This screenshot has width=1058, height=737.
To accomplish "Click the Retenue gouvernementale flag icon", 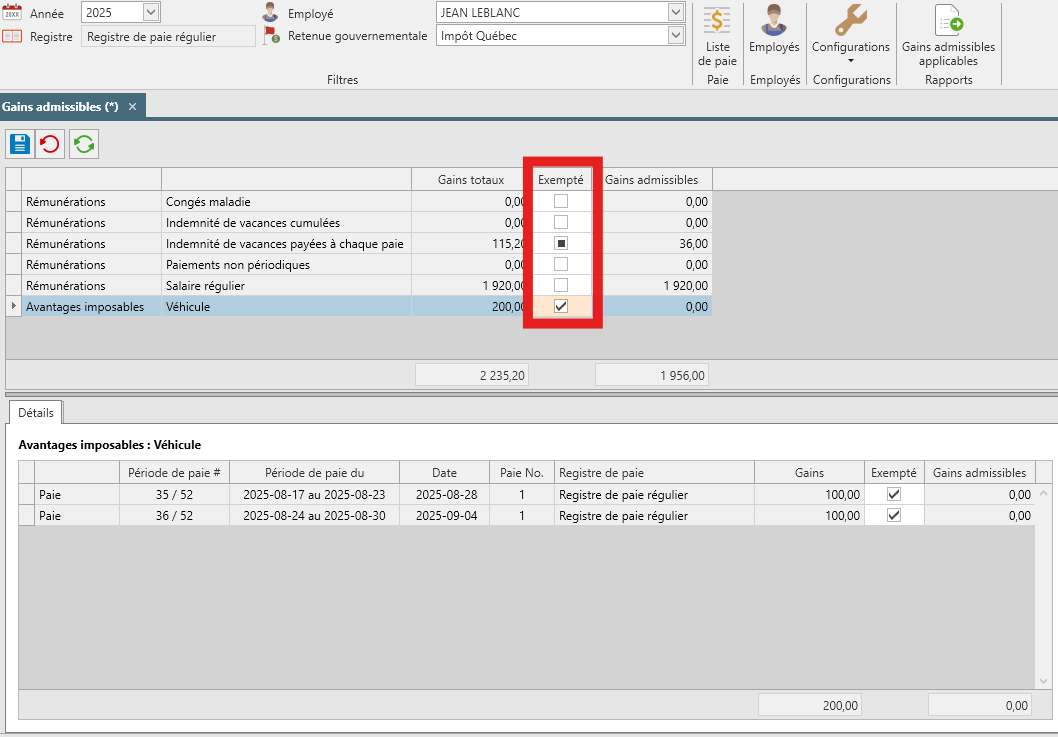I will pos(271,35).
